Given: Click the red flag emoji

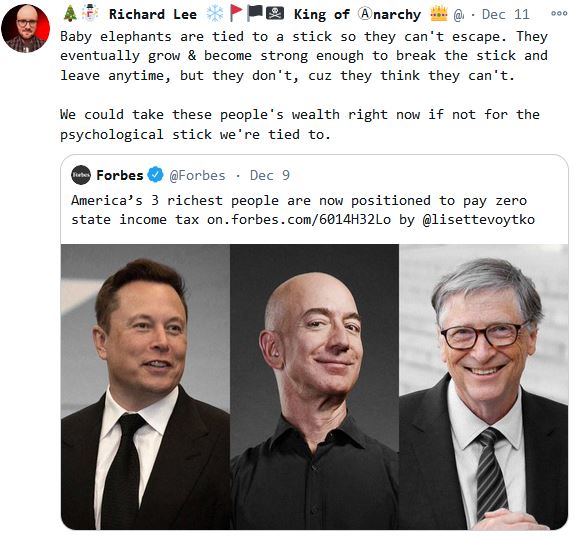Looking at the screenshot, I should [235, 14].
